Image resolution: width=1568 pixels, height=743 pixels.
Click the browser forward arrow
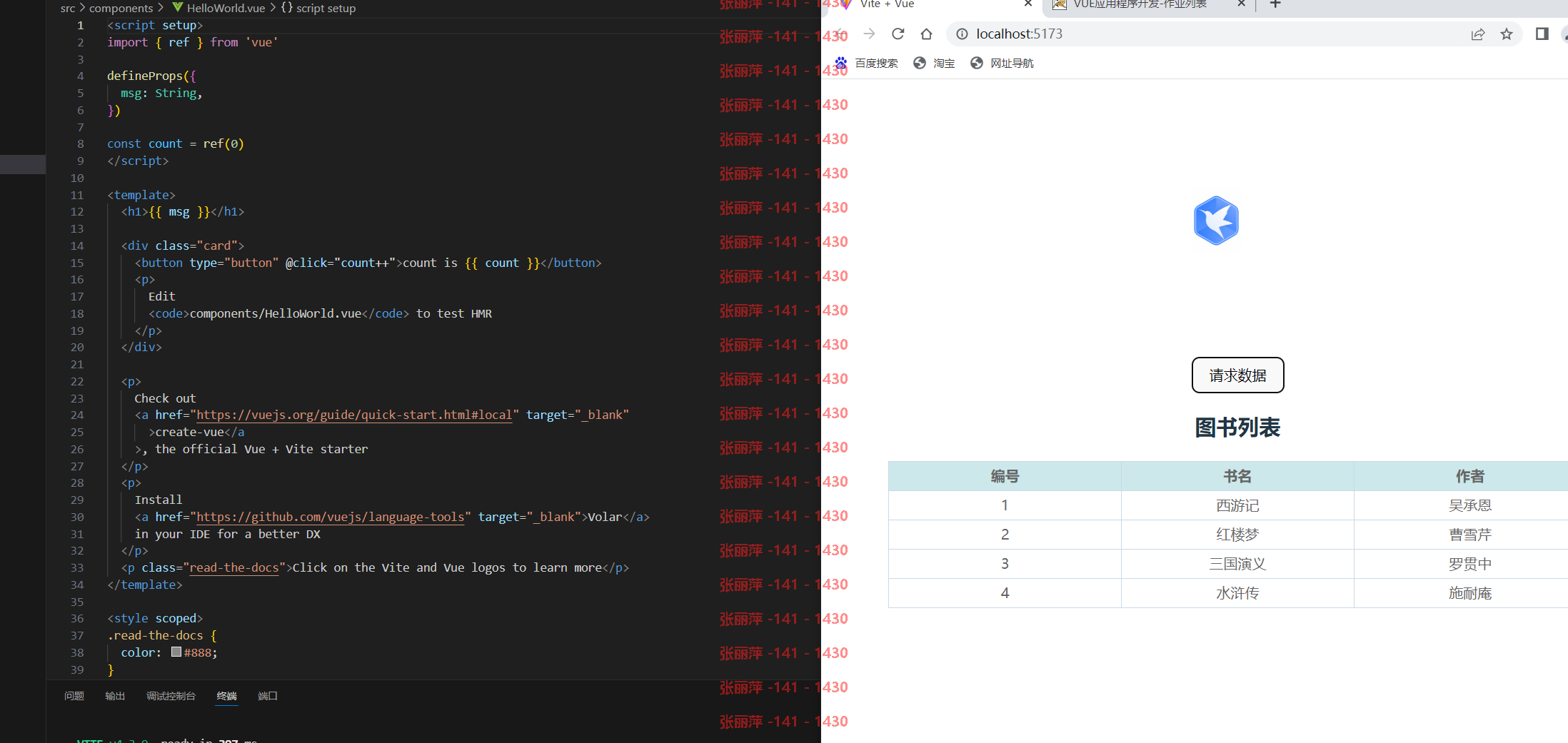point(869,34)
